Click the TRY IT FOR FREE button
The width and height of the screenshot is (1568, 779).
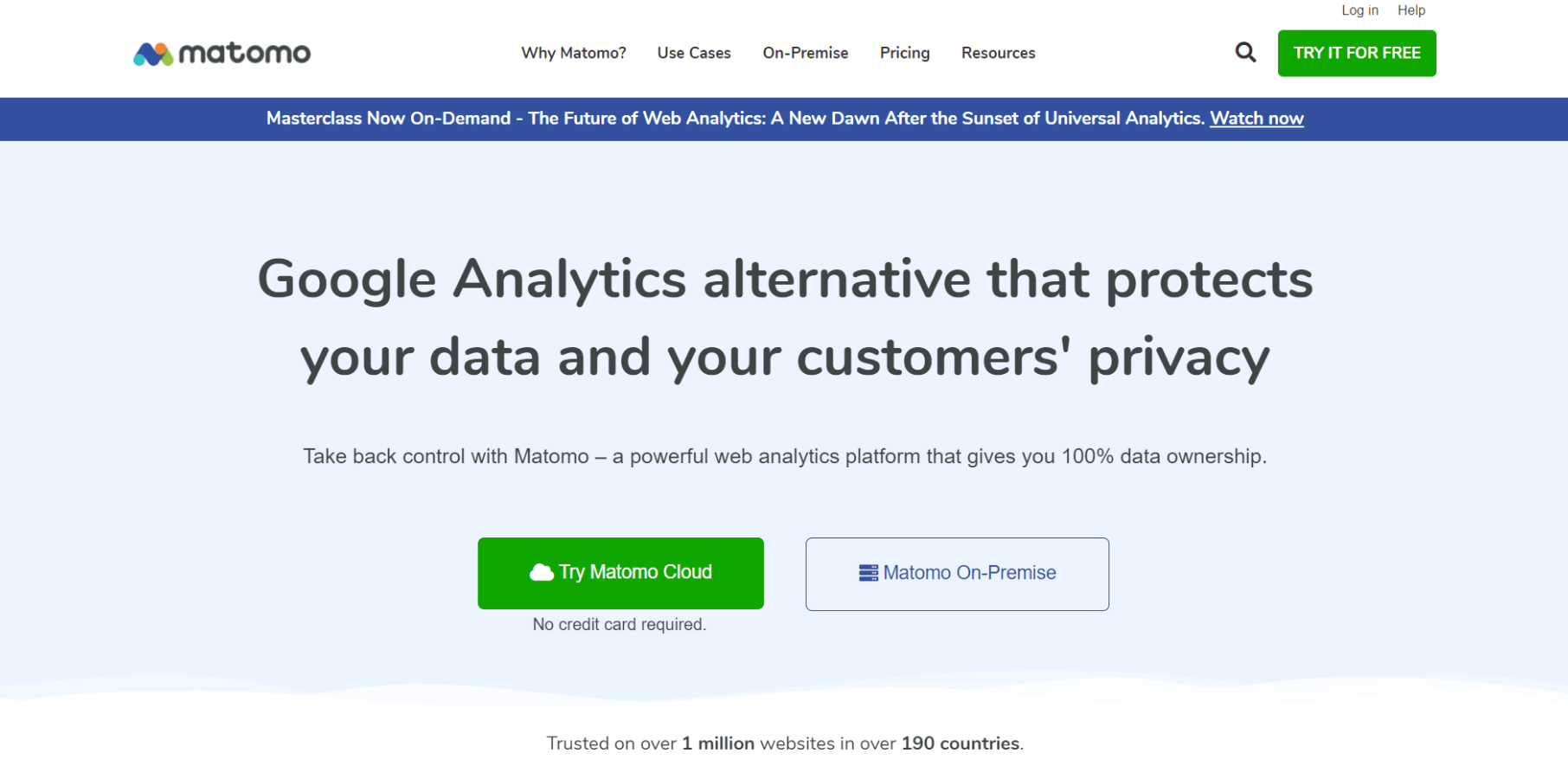[x=1356, y=53]
